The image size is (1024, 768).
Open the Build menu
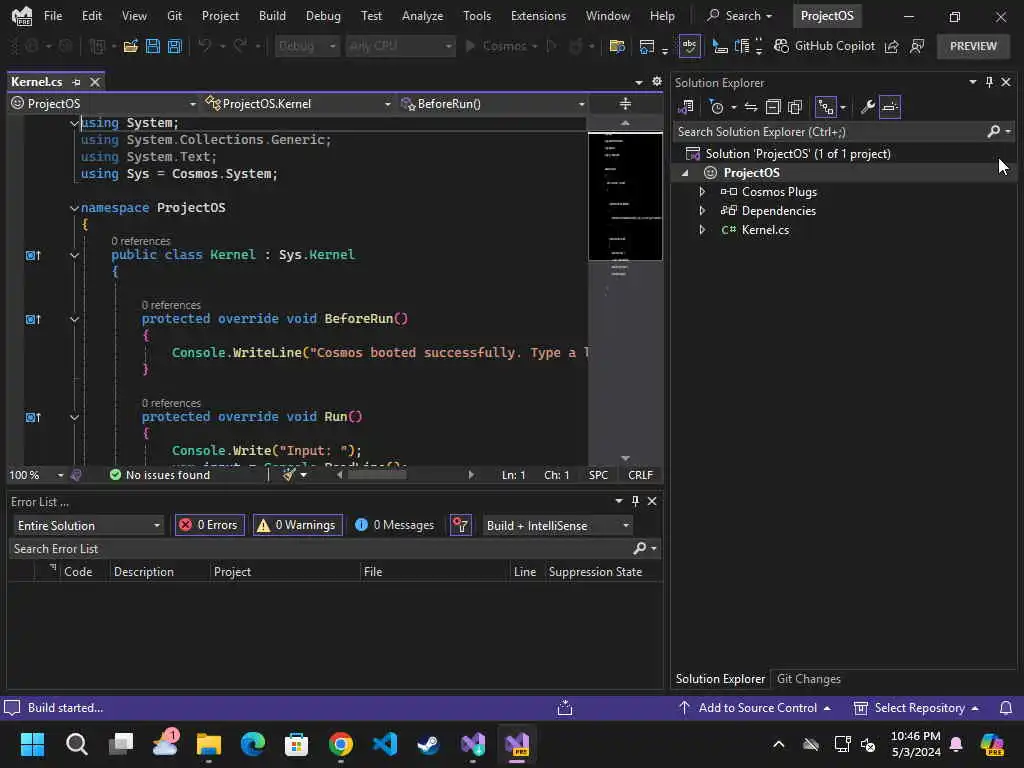tap(272, 16)
